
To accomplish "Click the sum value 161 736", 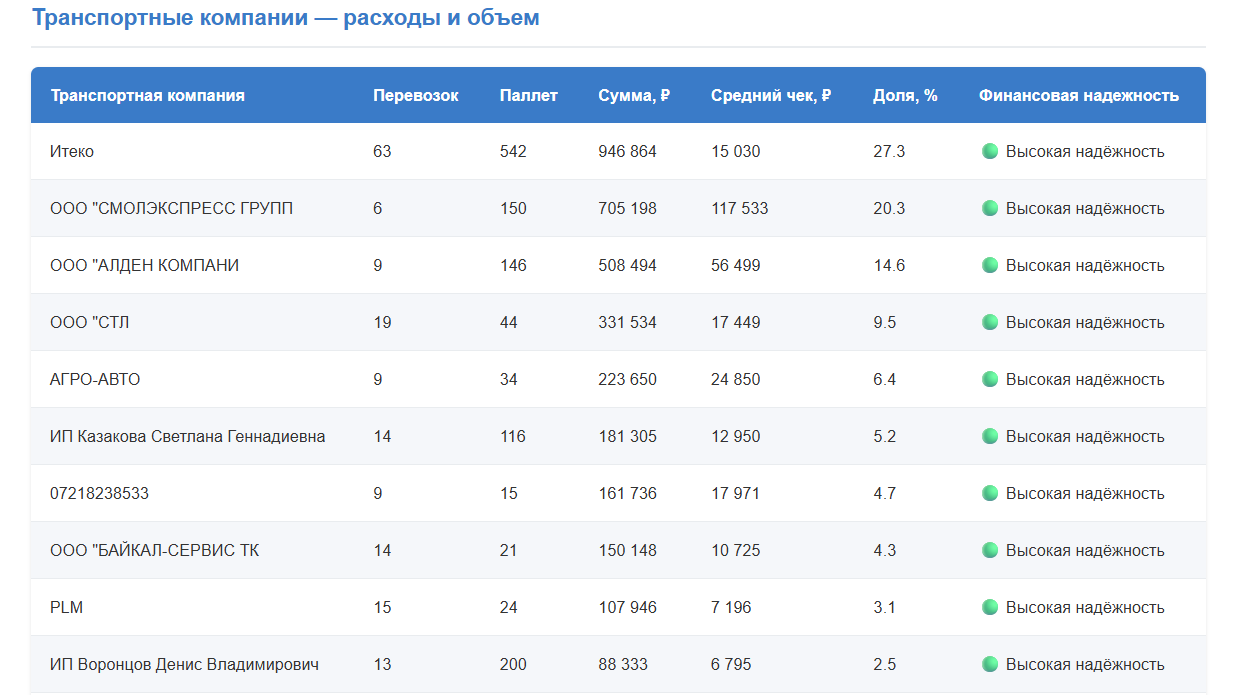I will pyautogui.click(x=628, y=493).
